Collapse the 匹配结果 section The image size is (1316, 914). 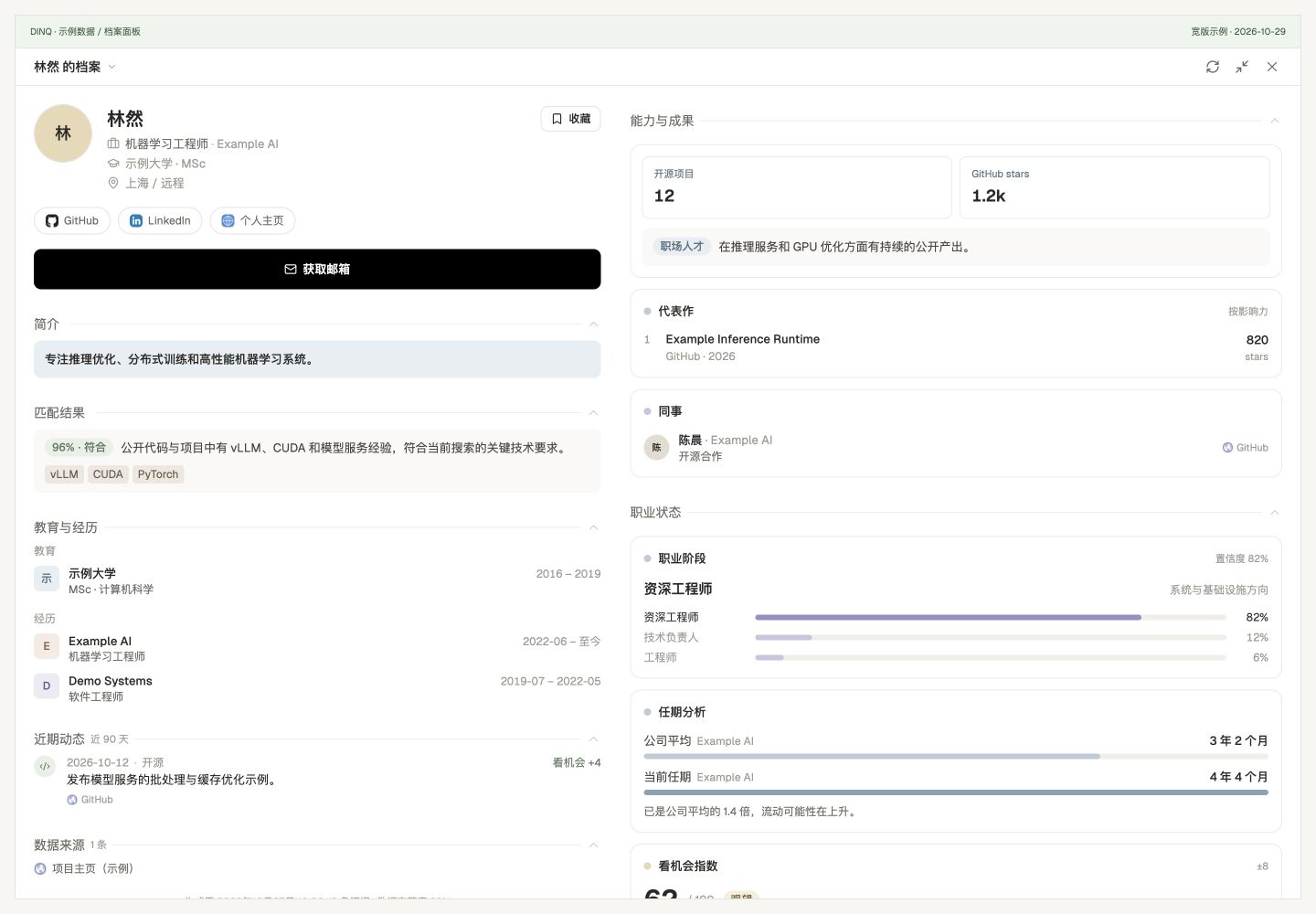[x=593, y=413]
